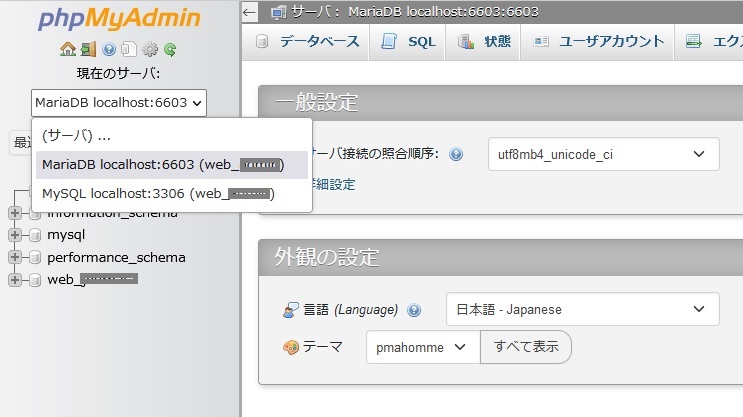743x417 pixels.
Task: Open the ユーザアカウント tab
Action: tap(597, 42)
